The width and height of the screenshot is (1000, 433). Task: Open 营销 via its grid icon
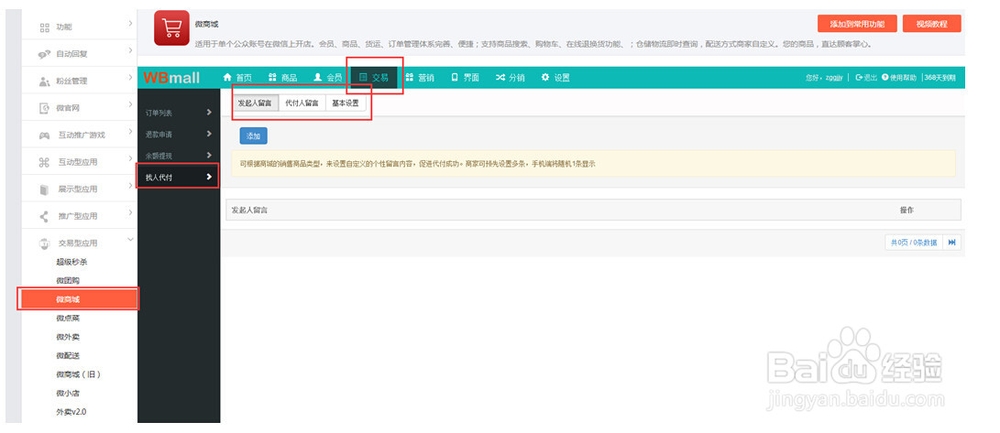pyautogui.click(x=409, y=77)
